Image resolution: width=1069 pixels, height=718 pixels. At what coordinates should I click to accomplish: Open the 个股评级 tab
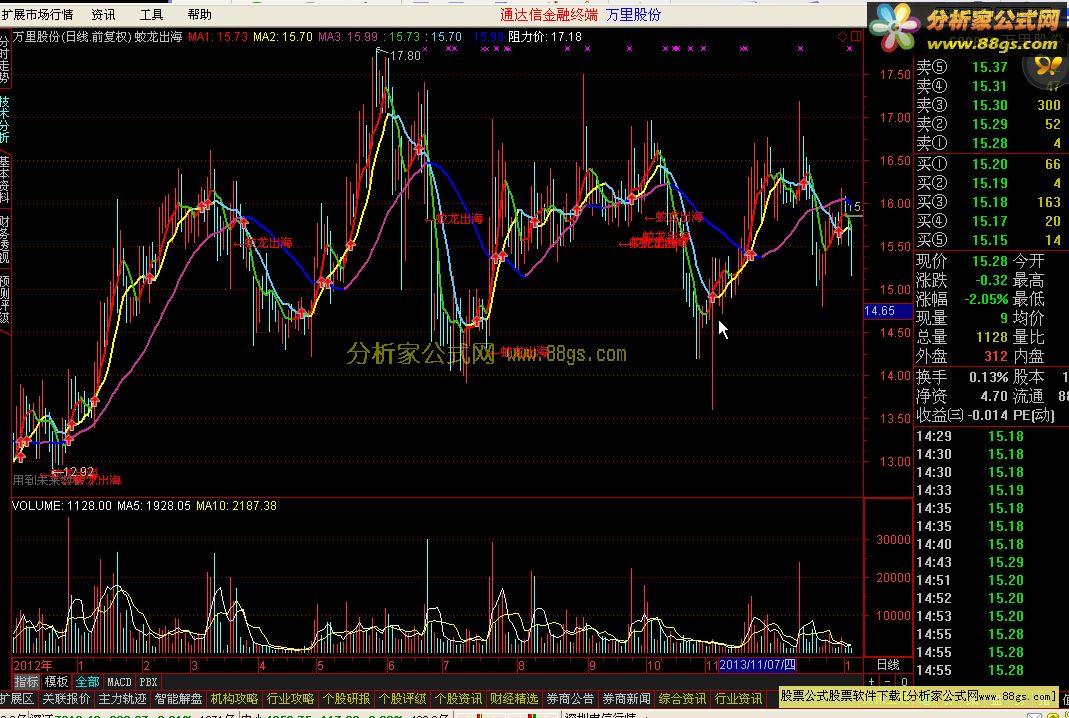tap(402, 698)
